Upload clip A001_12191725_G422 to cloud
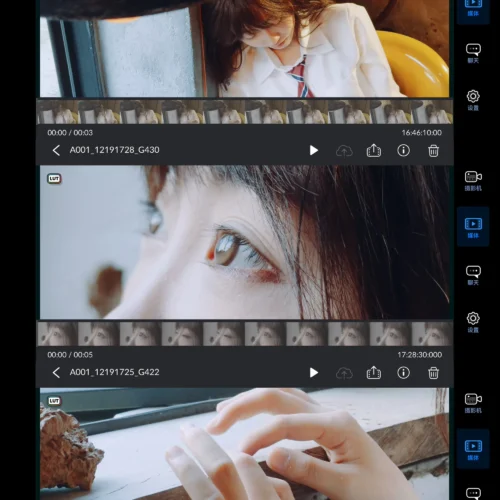The width and height of the screenshot is (500, 500). [344, 373]
